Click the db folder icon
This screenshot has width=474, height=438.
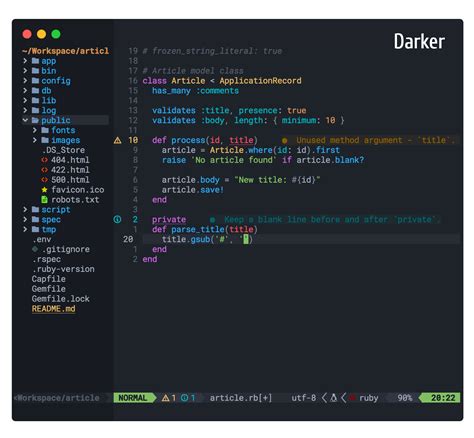pyautogui.click(x=35, y=90)
